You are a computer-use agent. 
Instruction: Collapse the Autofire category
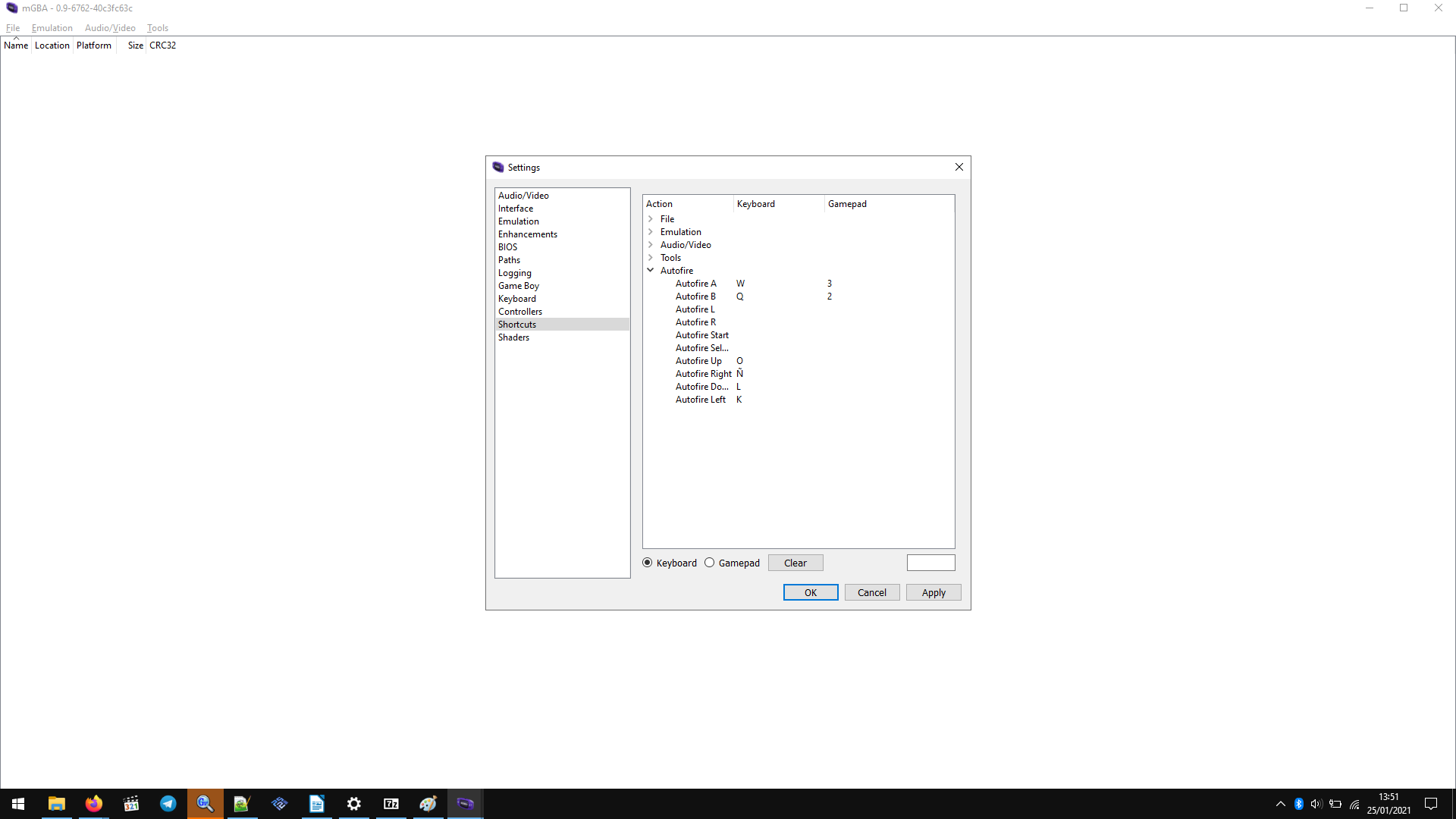[x=651, y=270]
